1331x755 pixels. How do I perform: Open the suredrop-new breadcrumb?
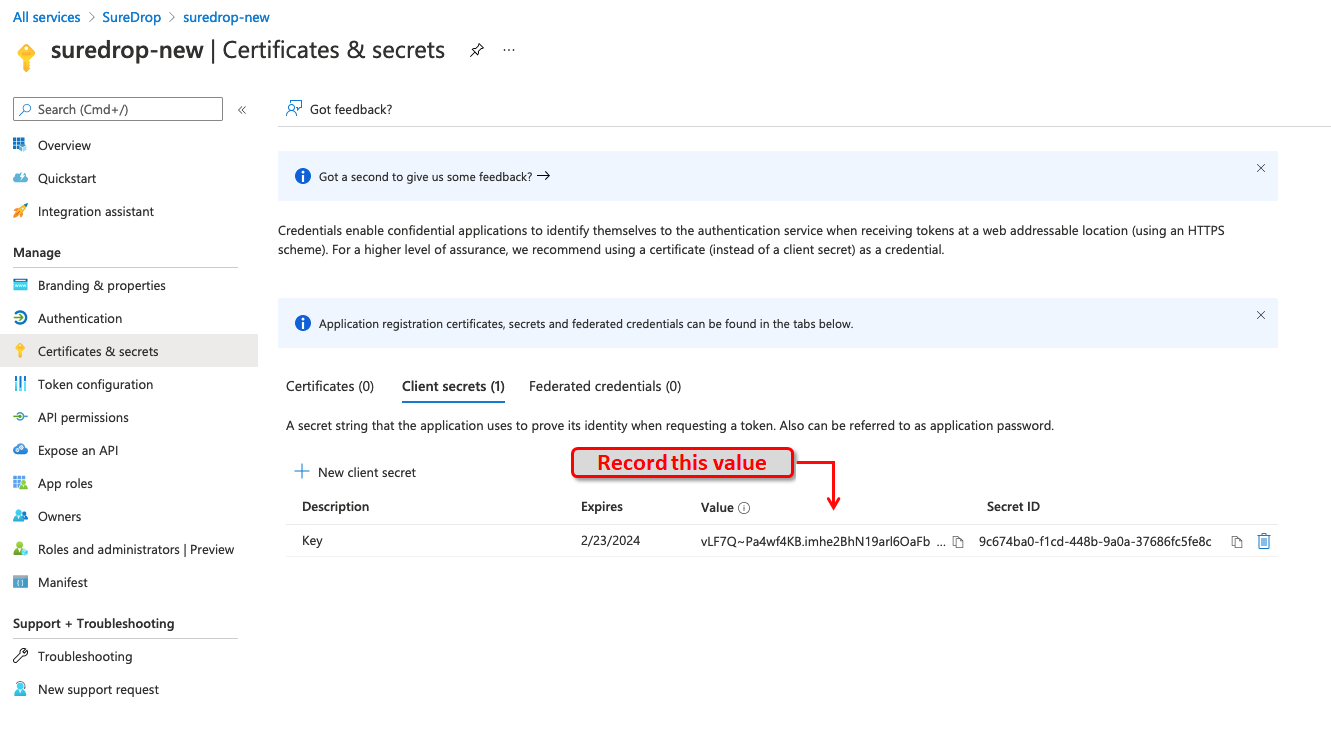226,17
